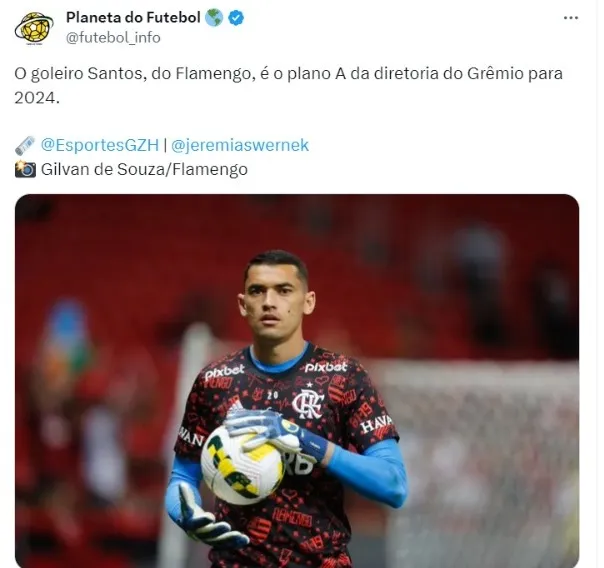Open the @jeremiaswernek mention link

240,146
